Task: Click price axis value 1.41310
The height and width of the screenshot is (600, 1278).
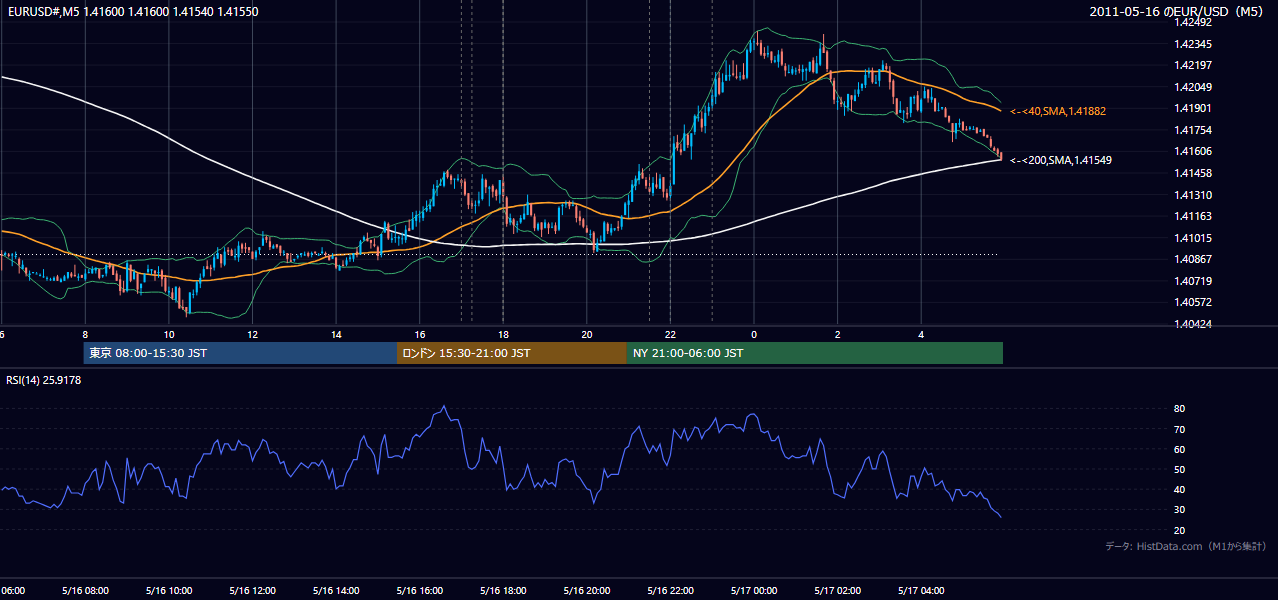Action: (x=1193, y=195)
